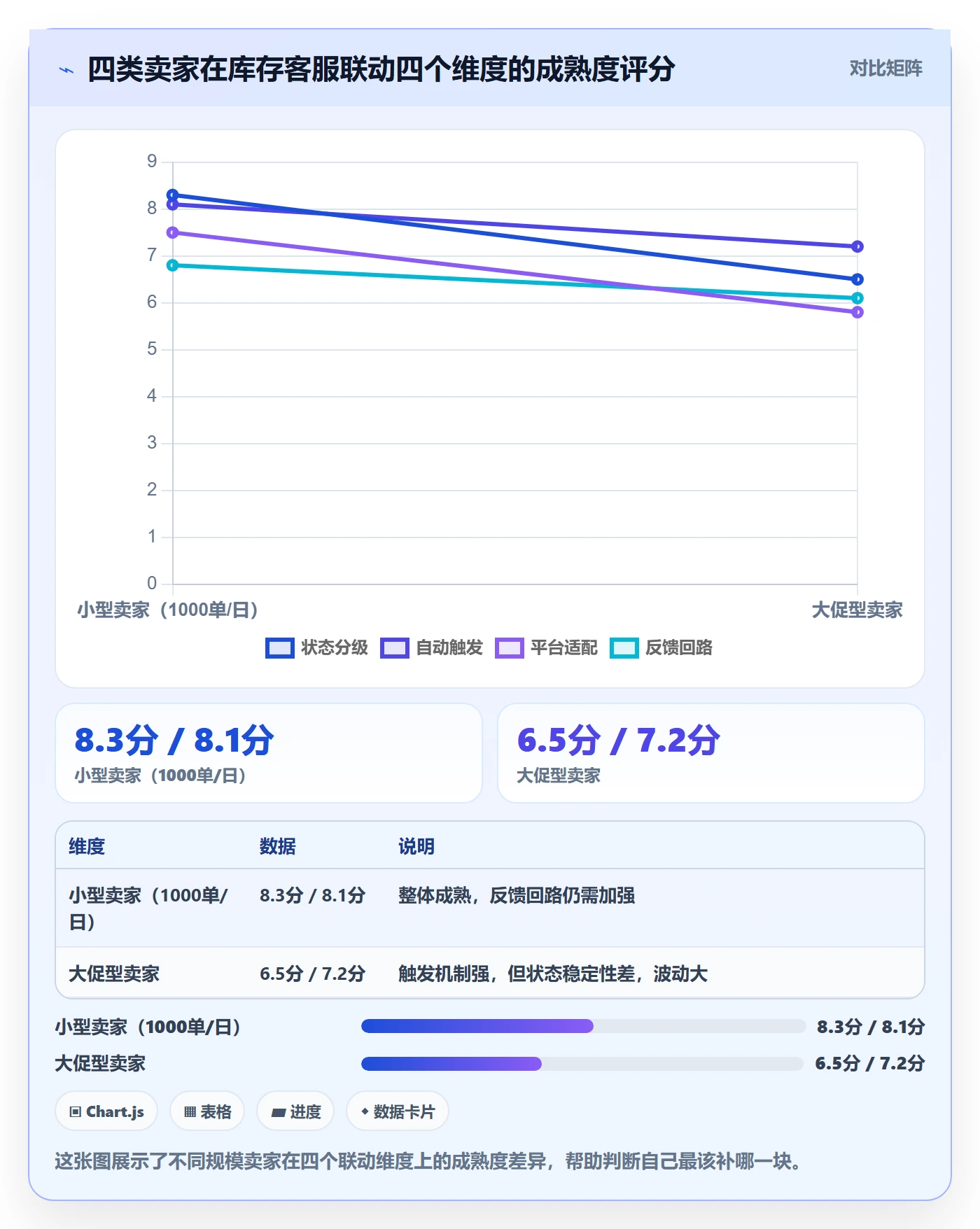
Task: Click the 进度 chip bar icon
Action: (279, 1112)
